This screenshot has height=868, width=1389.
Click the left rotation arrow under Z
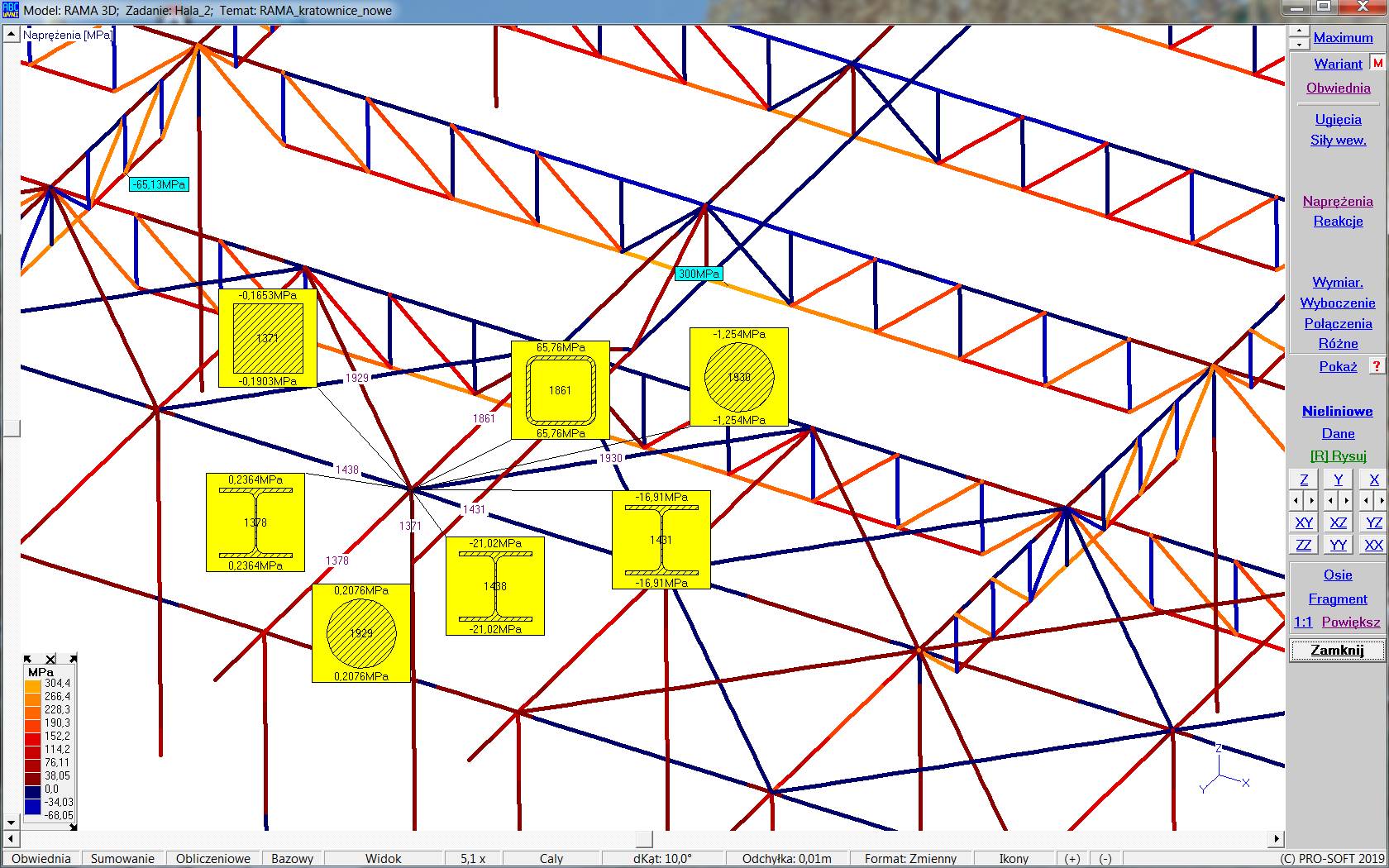point(1296,500)
